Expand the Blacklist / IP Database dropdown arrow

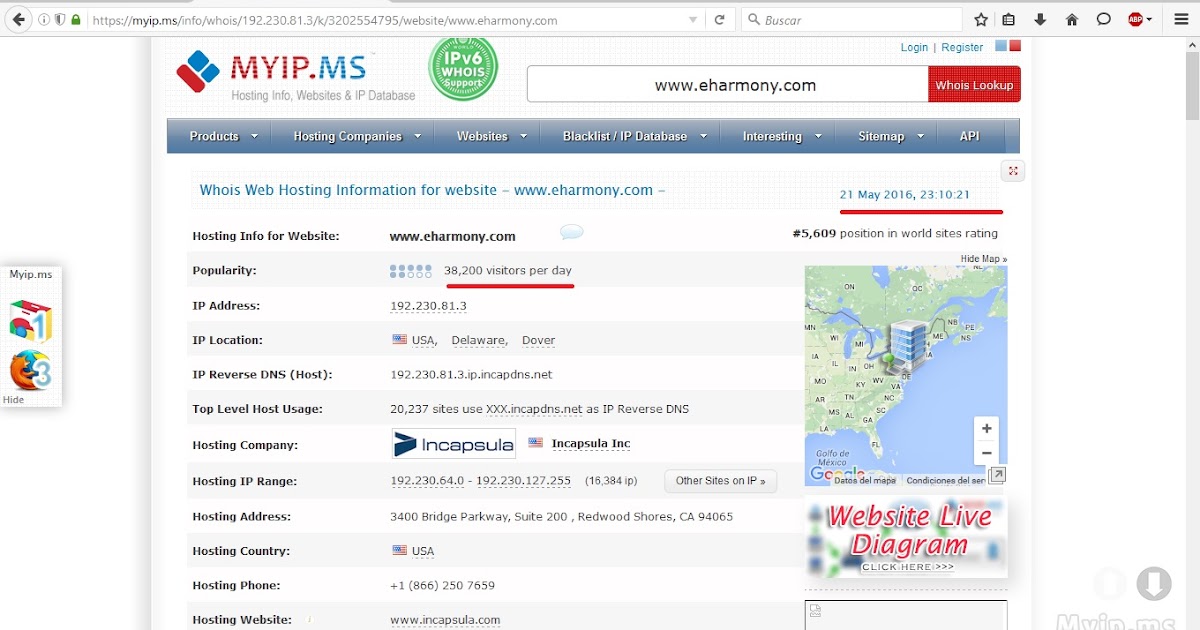[703, 136]
